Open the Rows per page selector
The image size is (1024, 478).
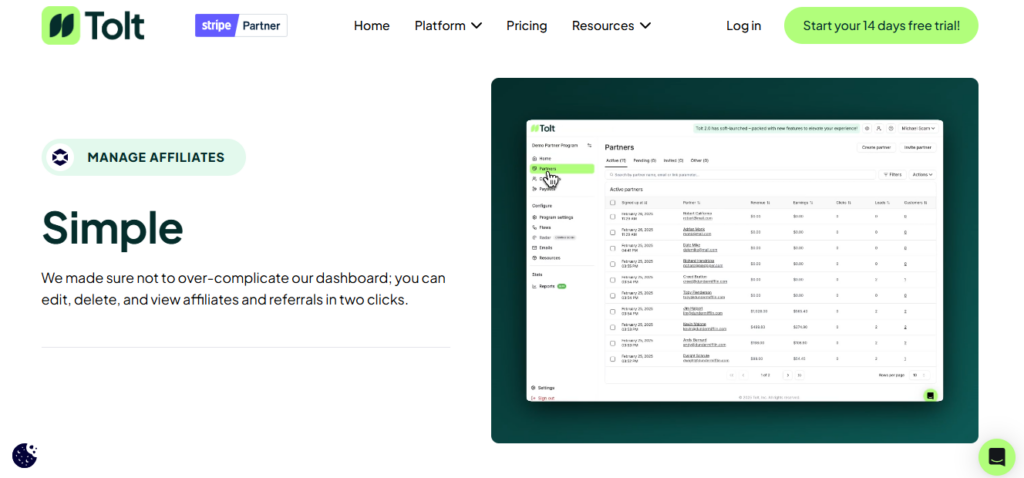[920, 375]
